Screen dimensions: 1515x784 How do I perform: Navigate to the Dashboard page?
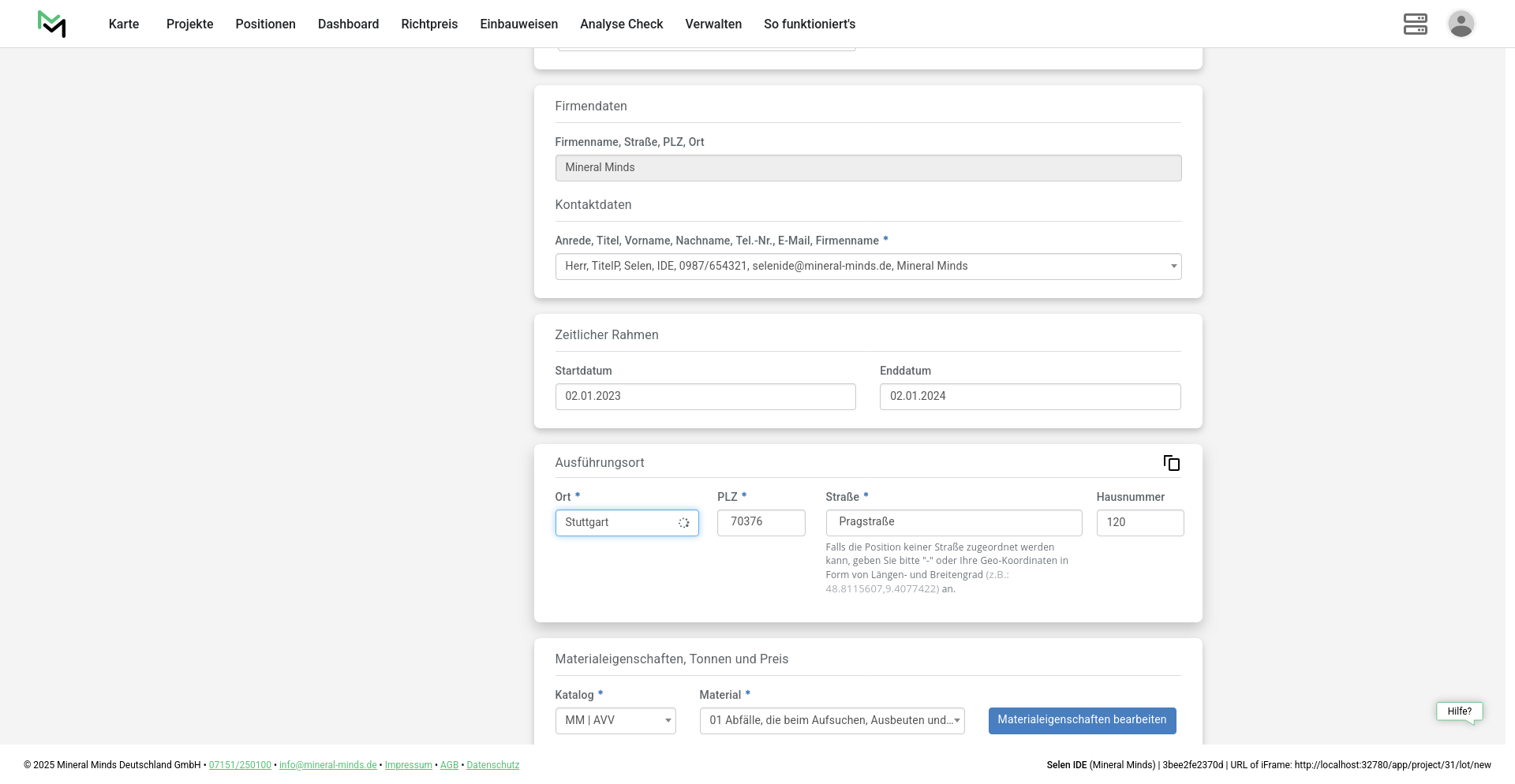348,24
